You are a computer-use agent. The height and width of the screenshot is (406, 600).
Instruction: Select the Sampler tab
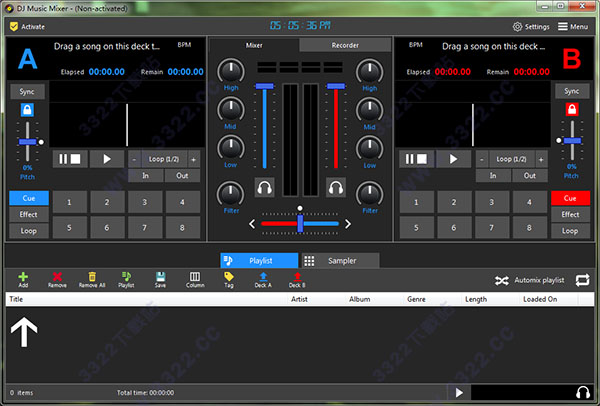[341, 261]
